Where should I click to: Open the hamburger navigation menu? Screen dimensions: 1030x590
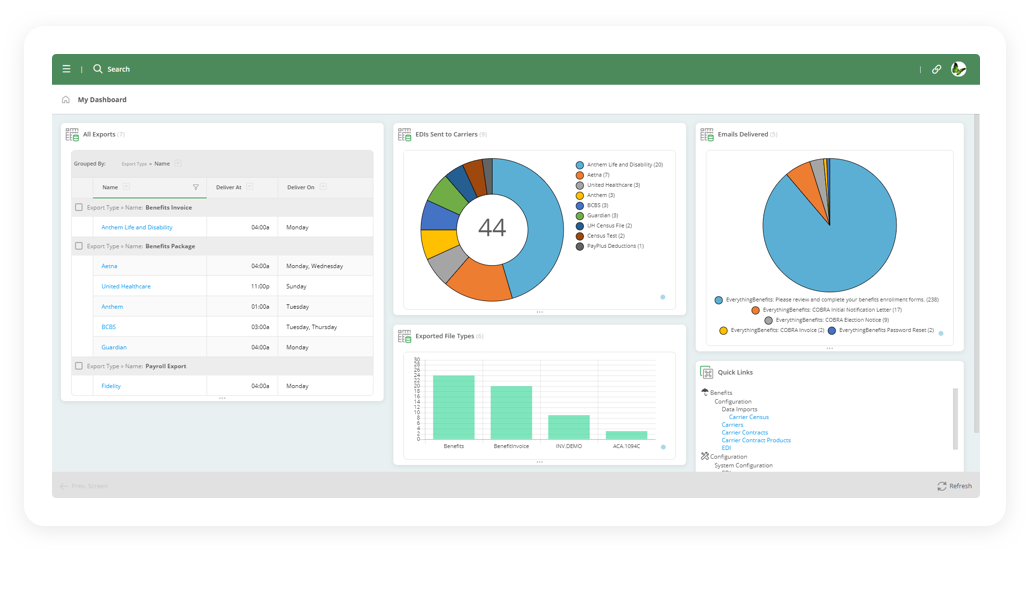coord(66,69)
